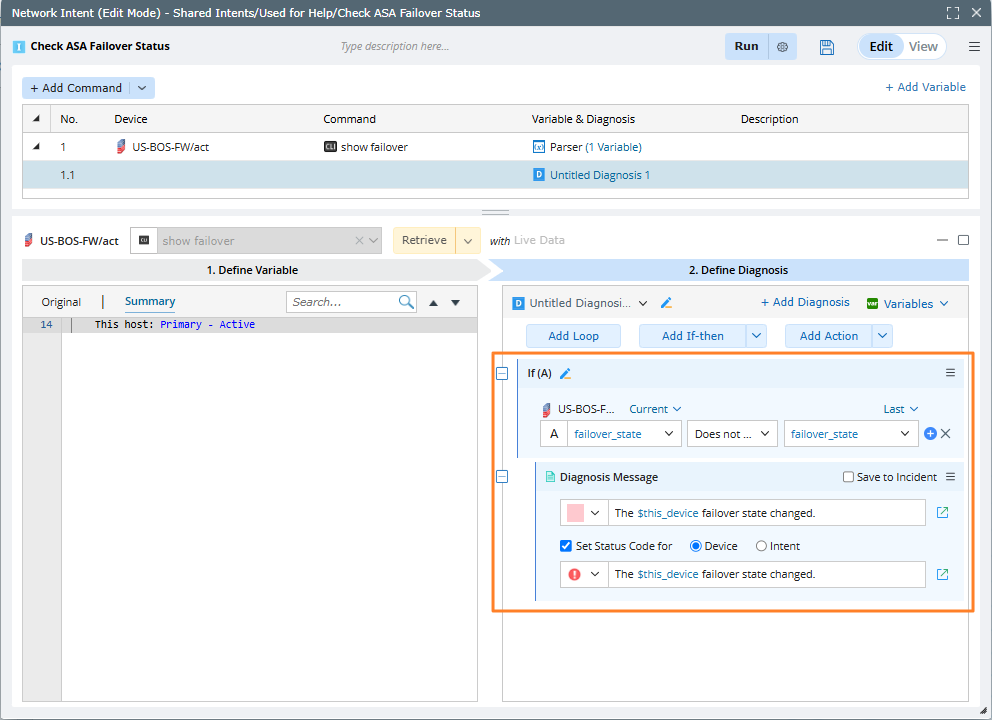Viewport: 992px width, 720px height.
Task: Open the Does not operator dropdown
Action: [732, 434]
